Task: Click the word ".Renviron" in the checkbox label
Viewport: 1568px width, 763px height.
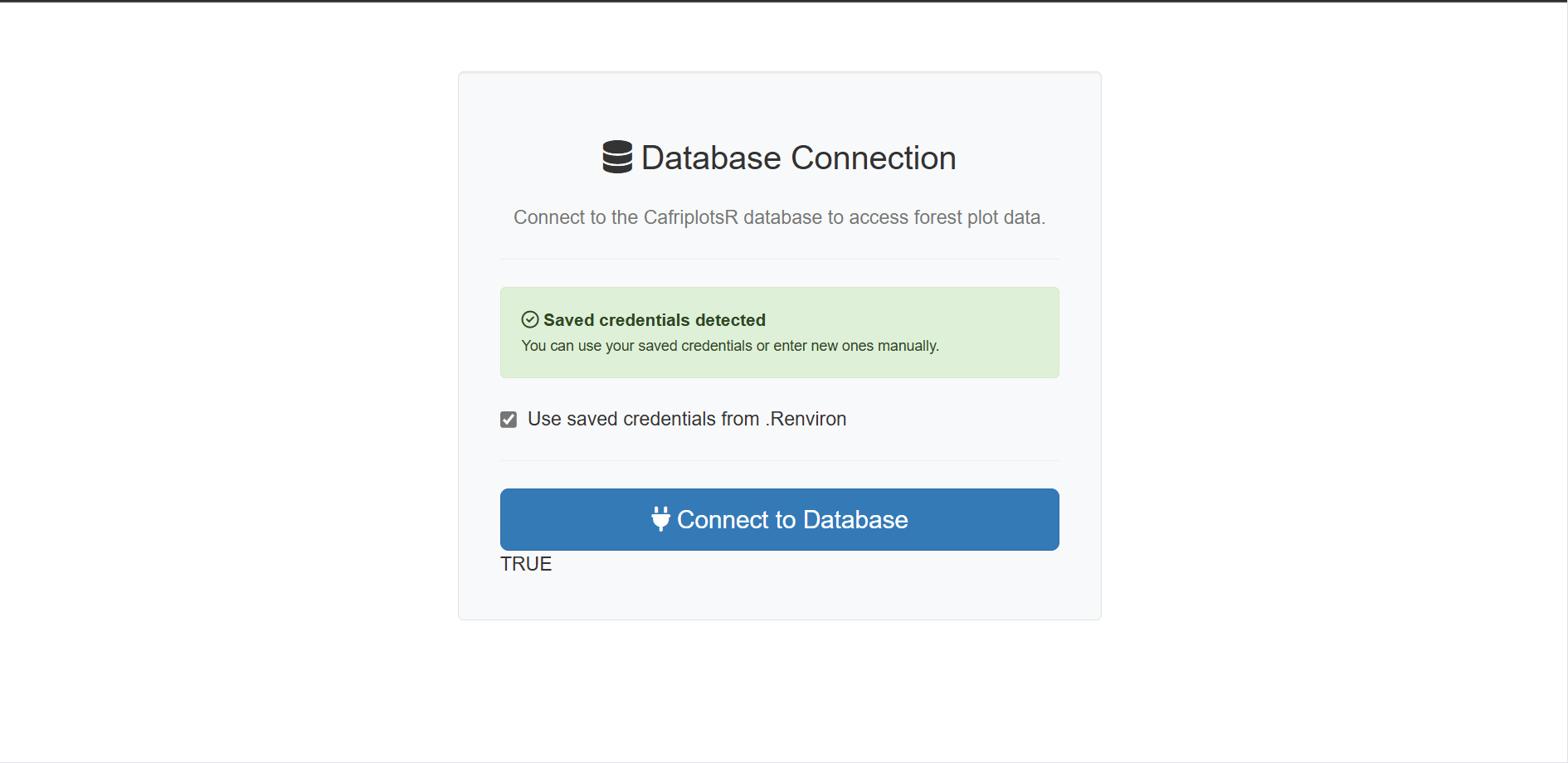Action: pos(806,419)
